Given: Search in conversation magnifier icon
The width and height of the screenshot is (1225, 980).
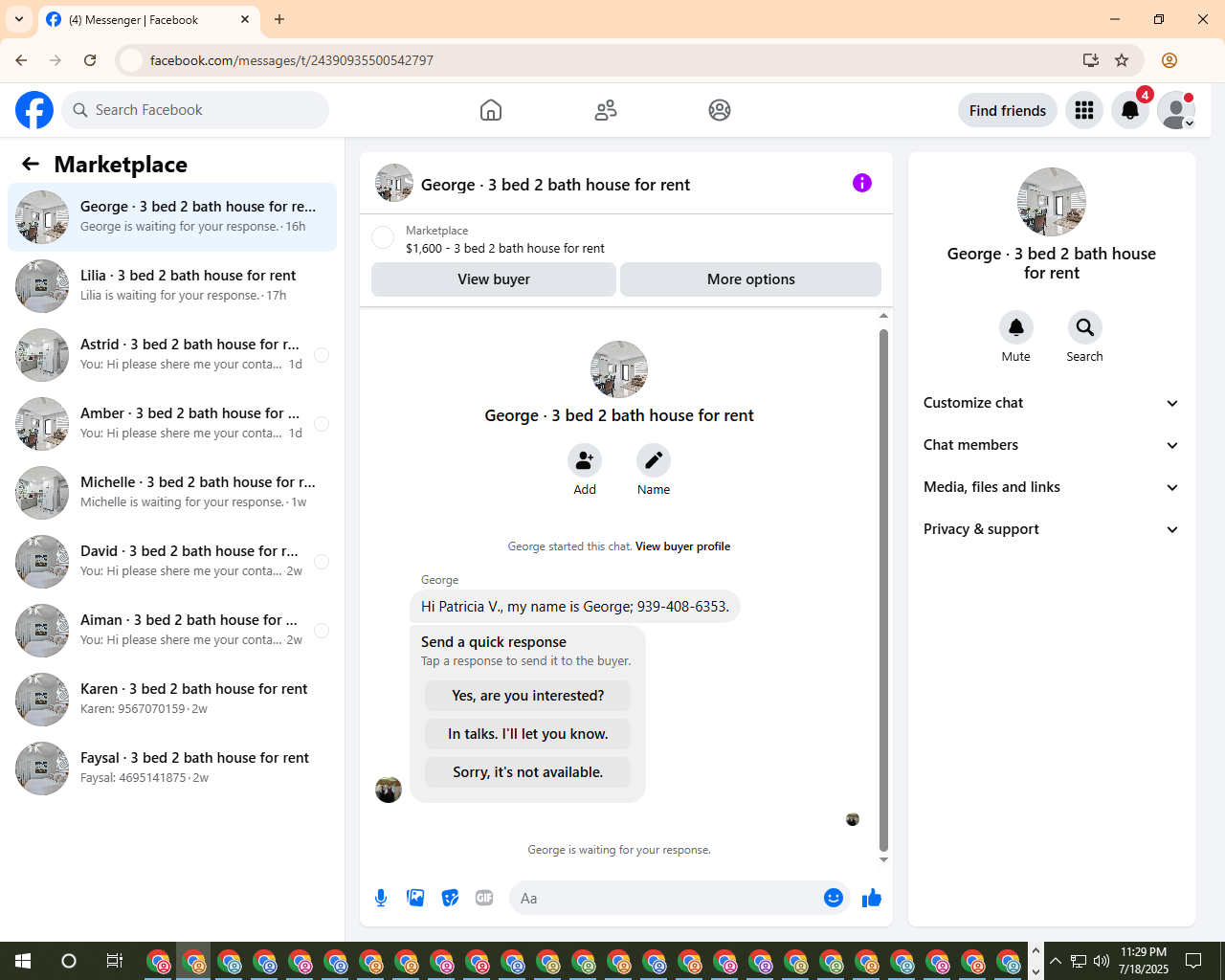Looking at the screenshot, I should [x=1085, y=327].
